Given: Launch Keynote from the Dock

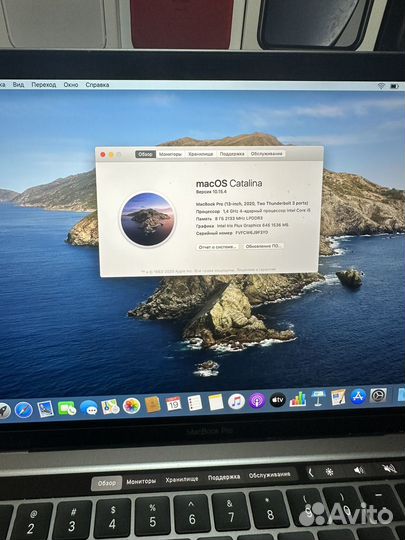Looking at the screenshot, I should (318, 398).
